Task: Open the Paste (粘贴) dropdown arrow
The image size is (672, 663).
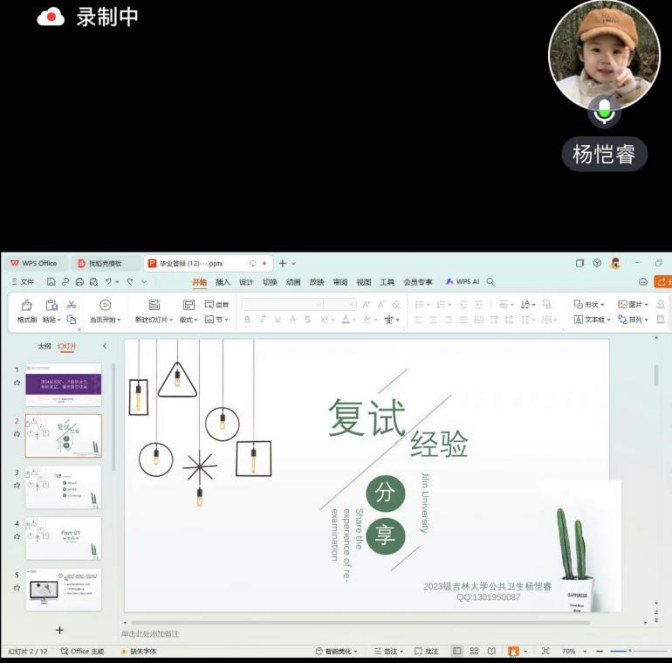Action: coord(58,320)
